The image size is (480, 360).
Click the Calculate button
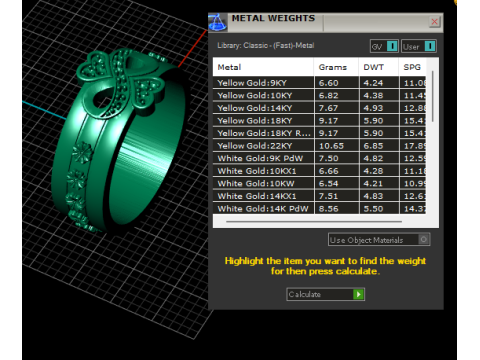tap(325, 294)
